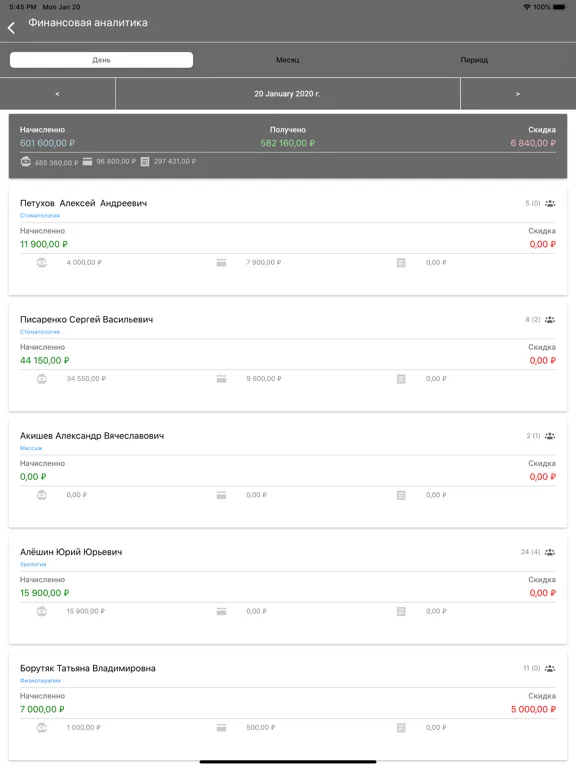The height and width of the screenshot is (768, 576).
Task: Tap the cash icon in Акишев's card
Action: click(42, 495)
